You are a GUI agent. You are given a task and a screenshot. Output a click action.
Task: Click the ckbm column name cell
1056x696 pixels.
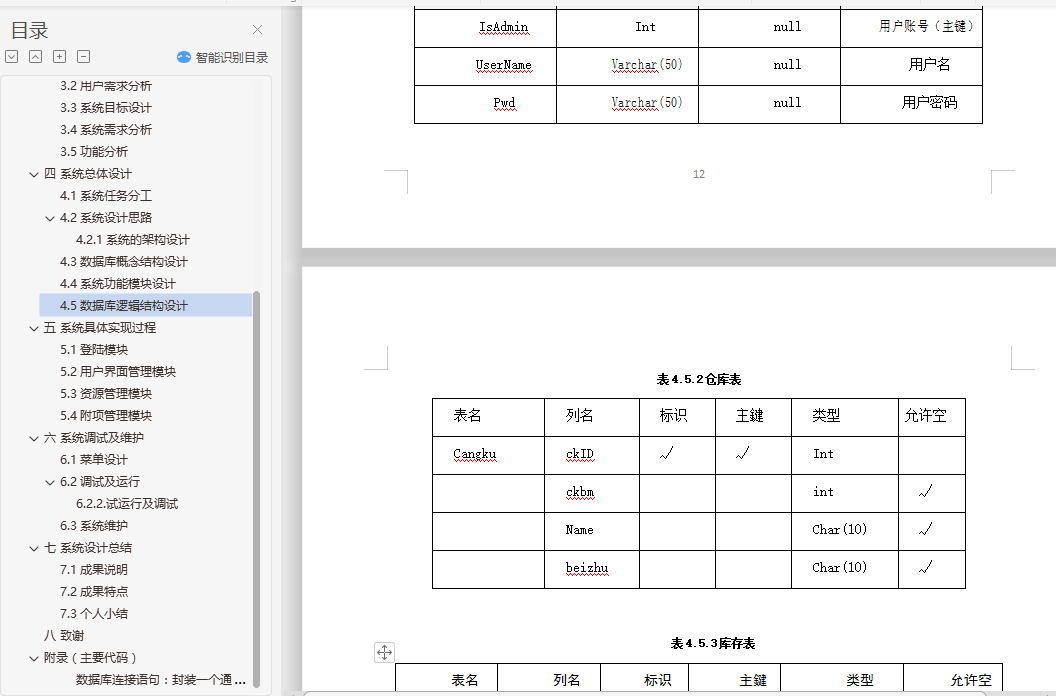(592, 493)
